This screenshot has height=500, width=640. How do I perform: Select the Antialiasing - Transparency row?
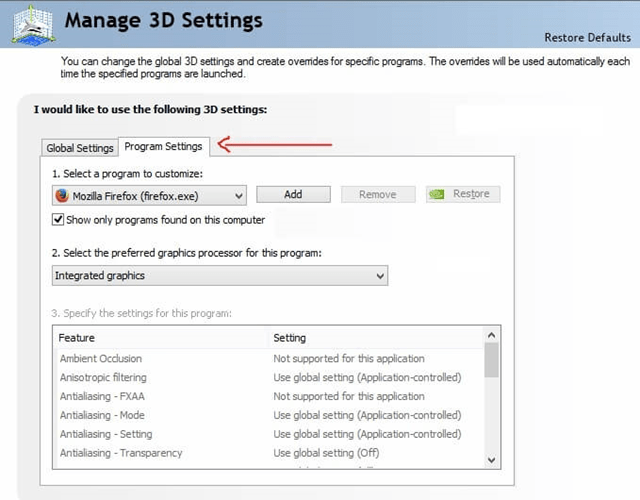[121, 453]
